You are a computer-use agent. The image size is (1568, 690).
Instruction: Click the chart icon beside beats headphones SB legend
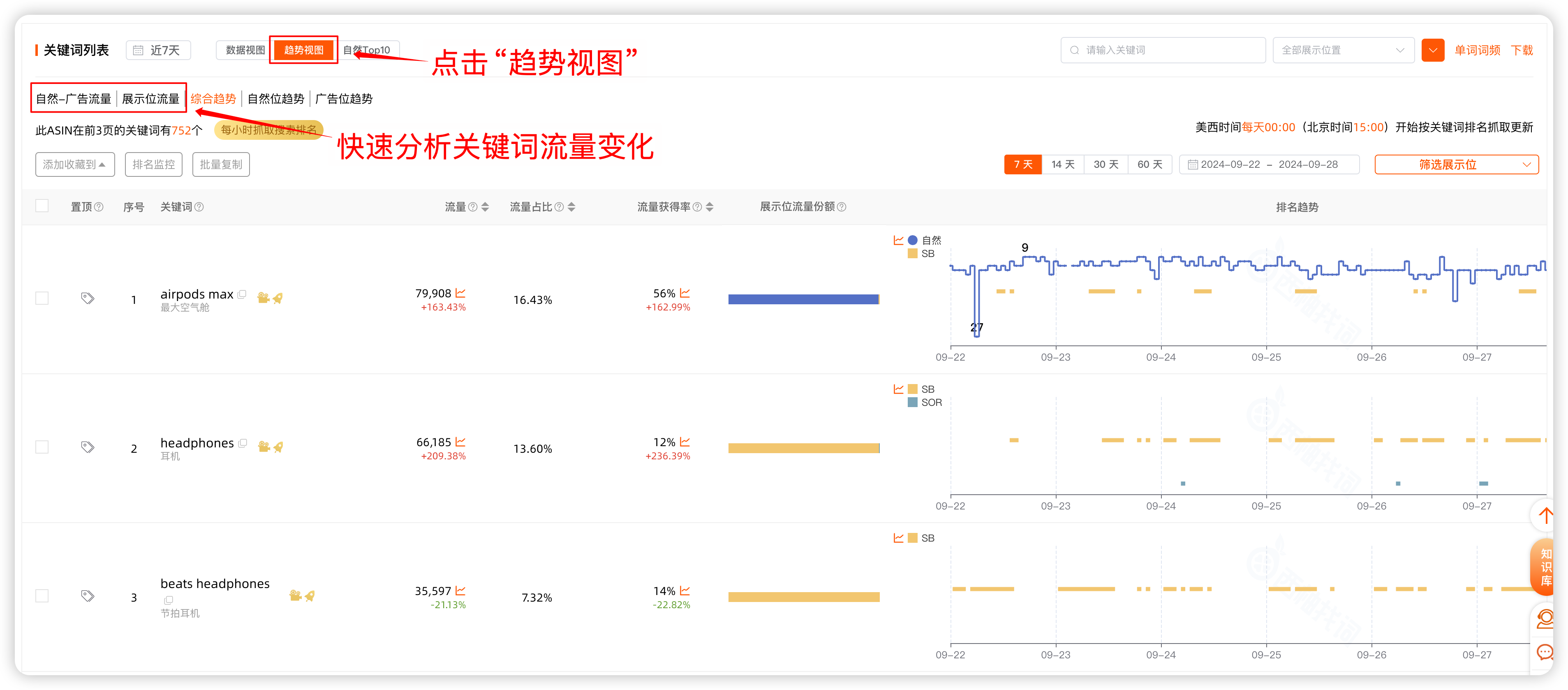[x=898, y=538]
